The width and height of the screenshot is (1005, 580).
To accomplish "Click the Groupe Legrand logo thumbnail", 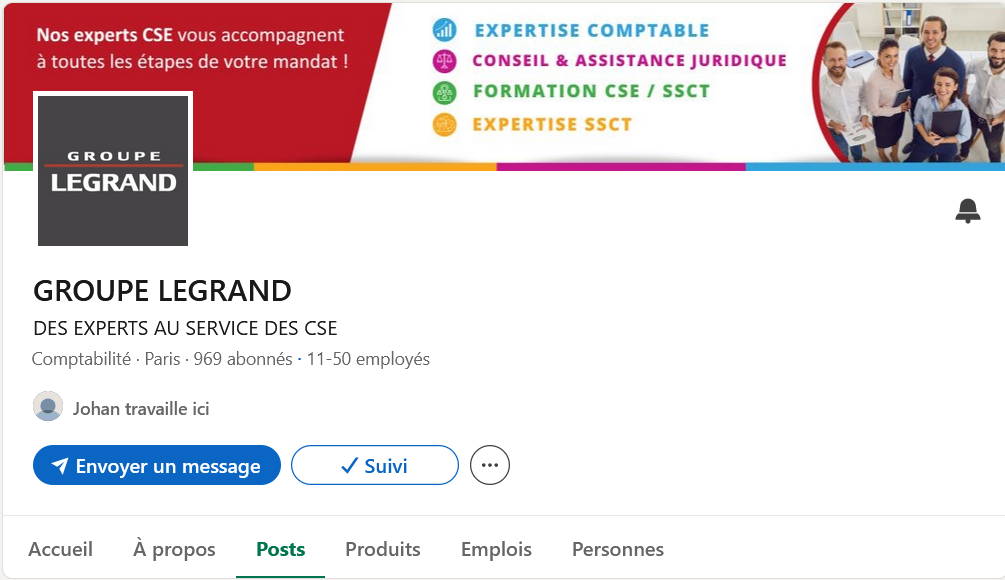I will [113, 170].
